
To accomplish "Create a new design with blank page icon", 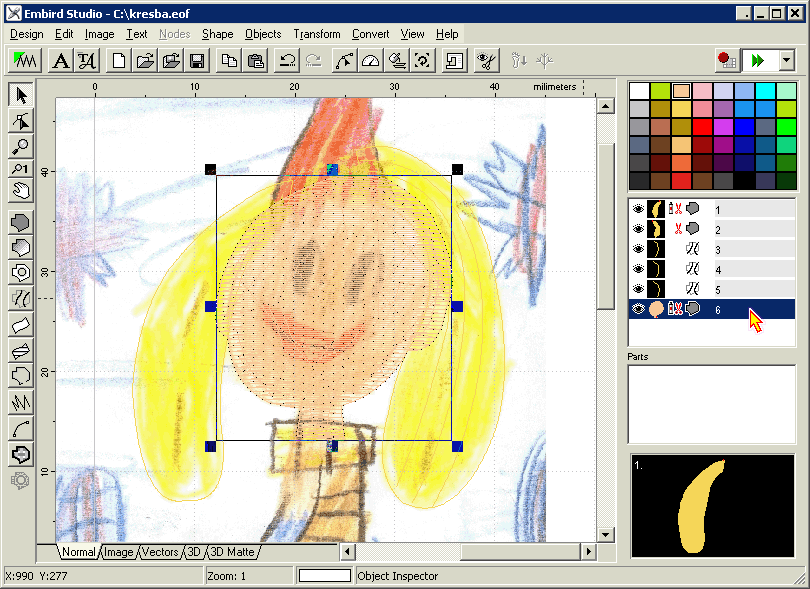I will pos(119,60).
